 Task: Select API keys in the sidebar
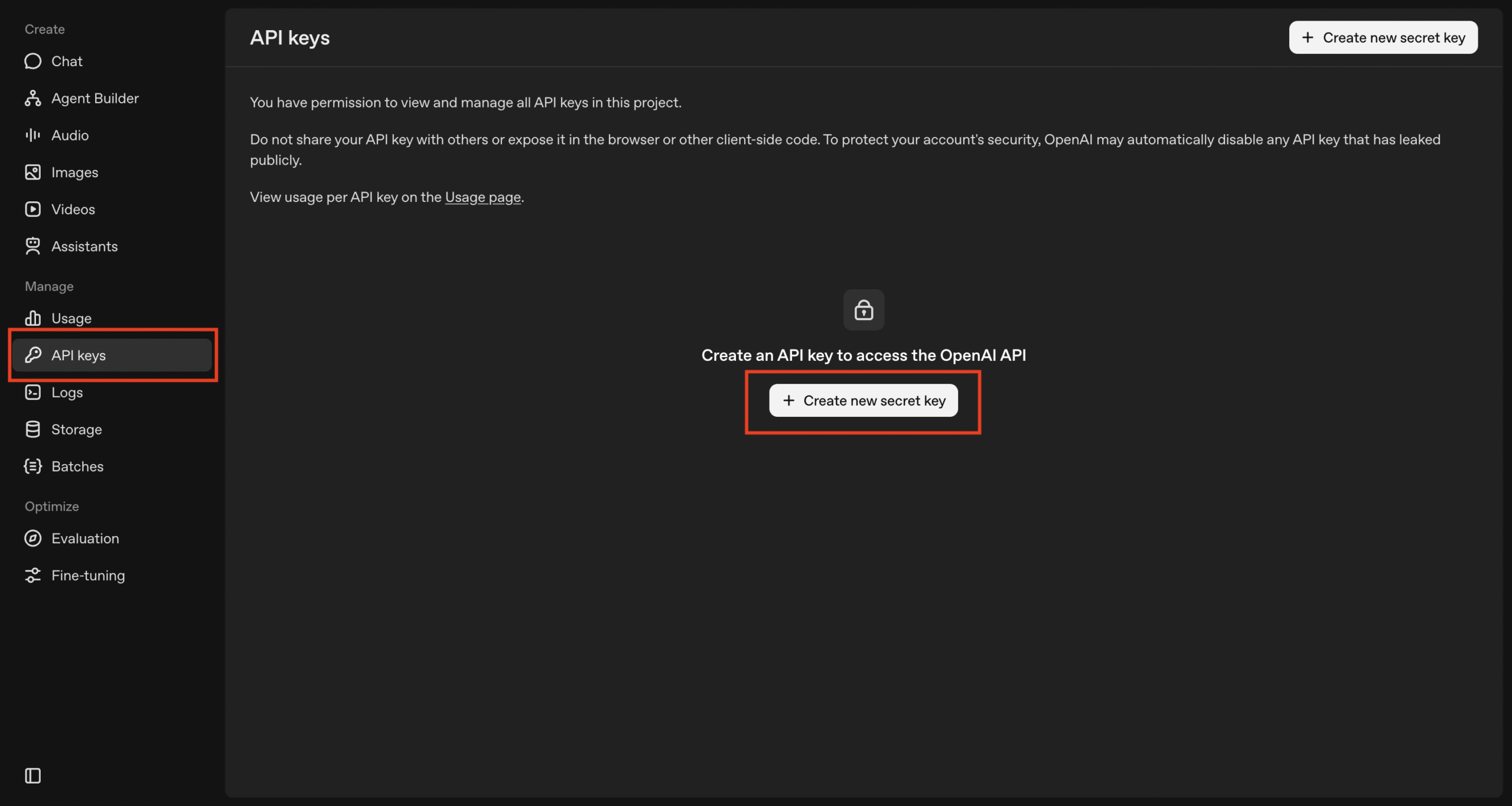(x=78, y=355)
